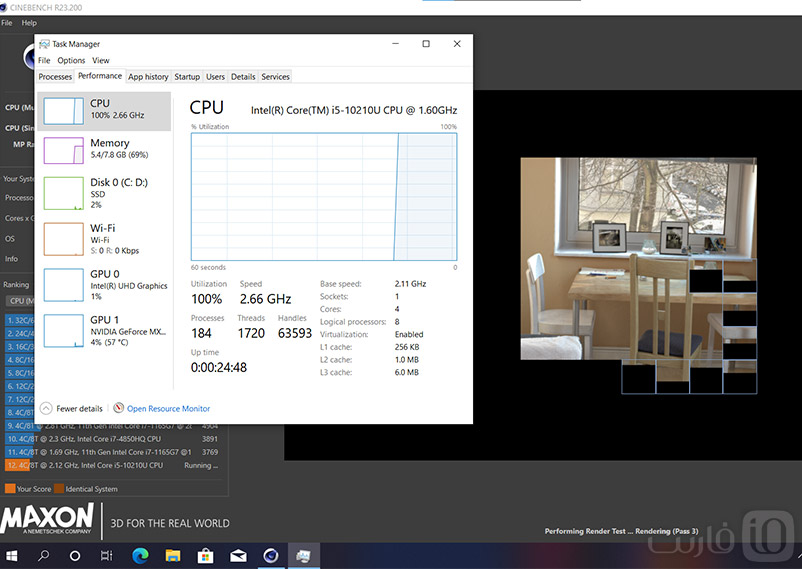Select the Wi-Fi performance item
Viewport: 802px width, 569px height.
coord(104,239)
